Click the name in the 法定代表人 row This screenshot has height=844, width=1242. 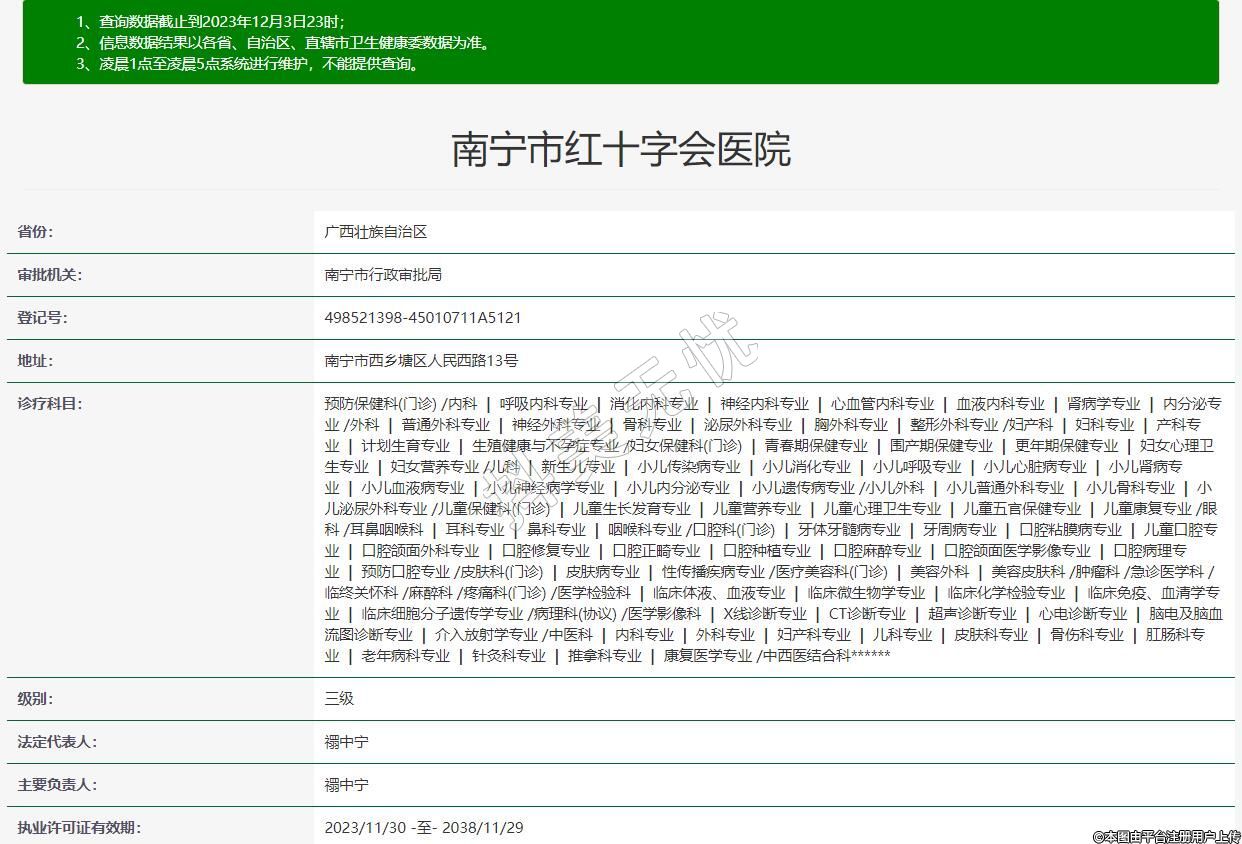tap(346, 742)
